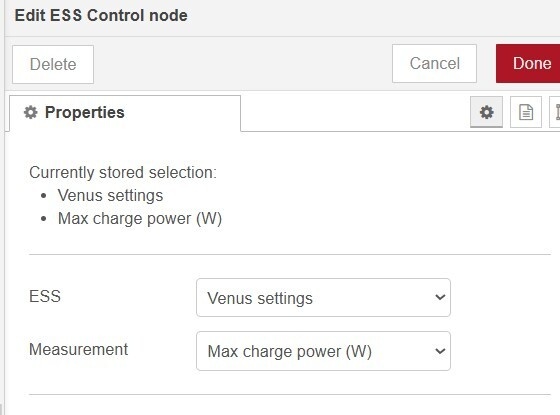Click the ESS field label
560x415 pixels.
point(45,296)
